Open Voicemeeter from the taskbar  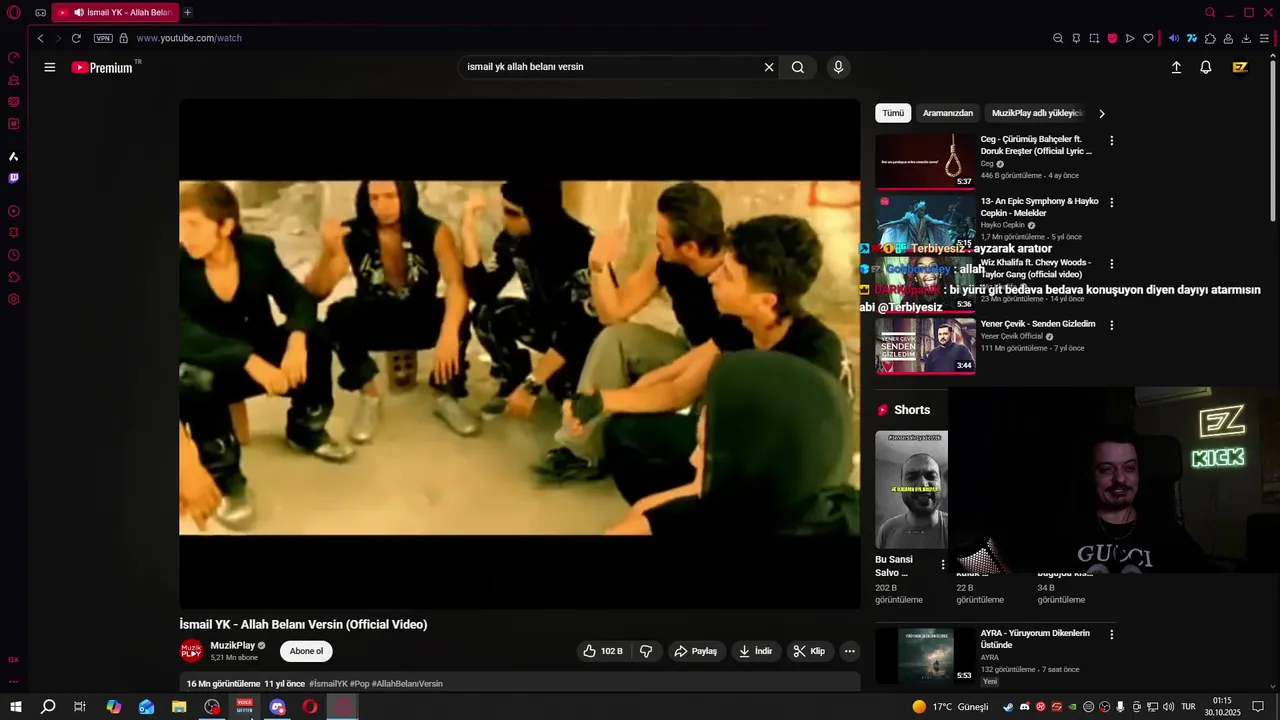[x=245, y=707]
